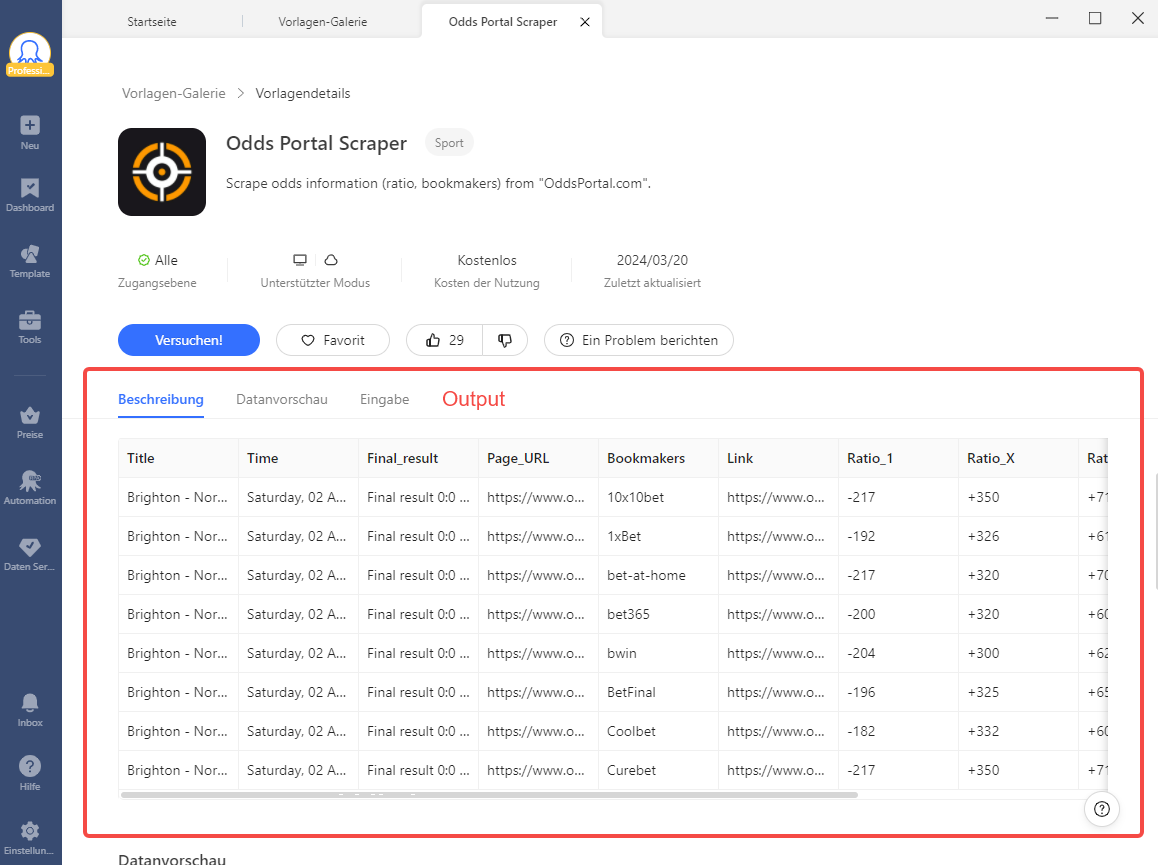
Task: Click the Kostenlos usage cost label
Action: click(487, 260)
